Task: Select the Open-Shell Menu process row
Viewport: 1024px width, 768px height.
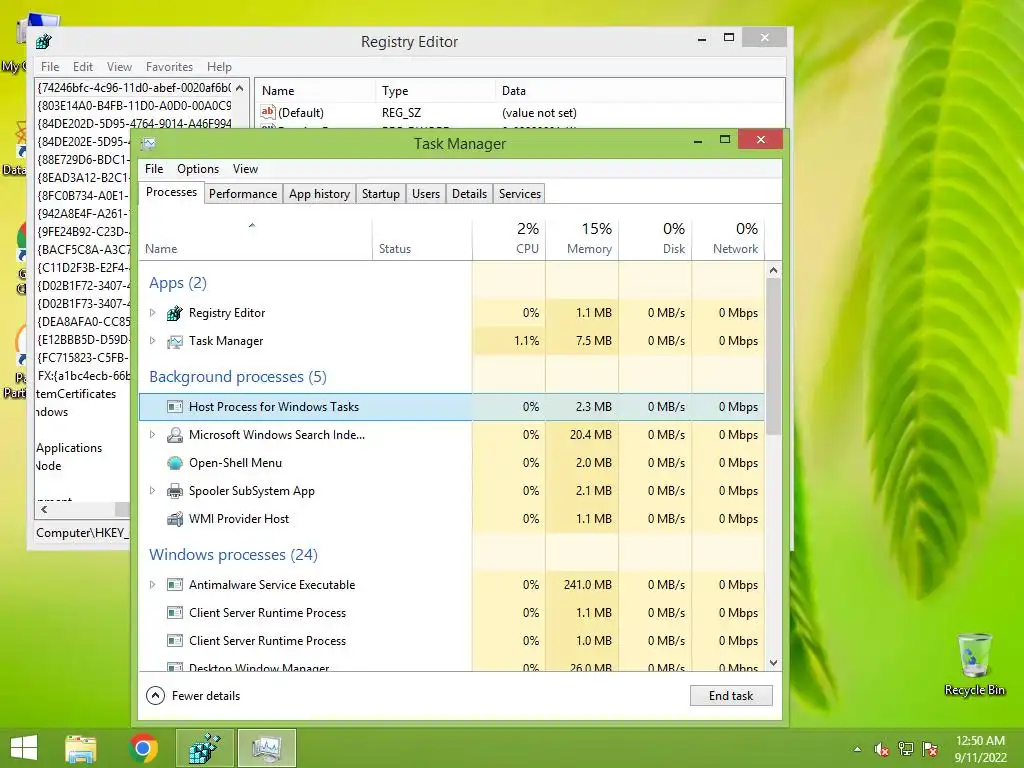Action: coord(451,463)
